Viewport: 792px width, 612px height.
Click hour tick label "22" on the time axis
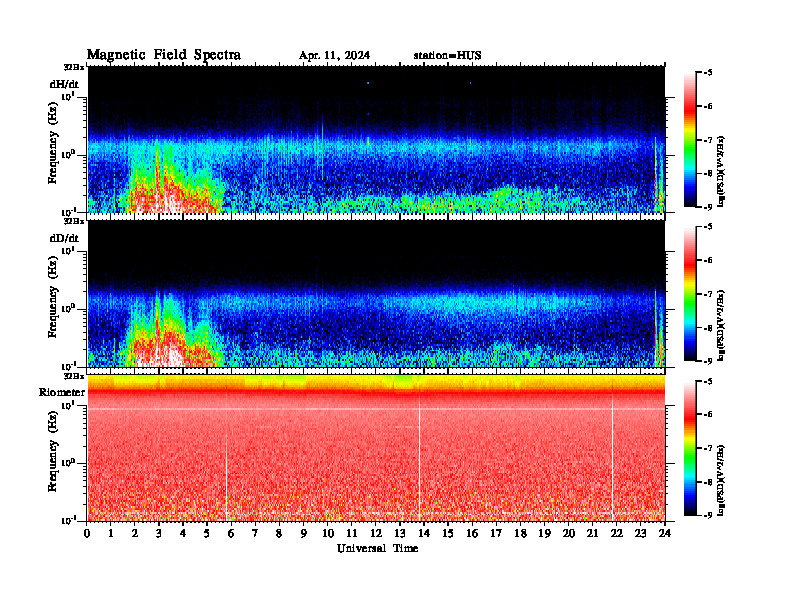tap(616, 533)
